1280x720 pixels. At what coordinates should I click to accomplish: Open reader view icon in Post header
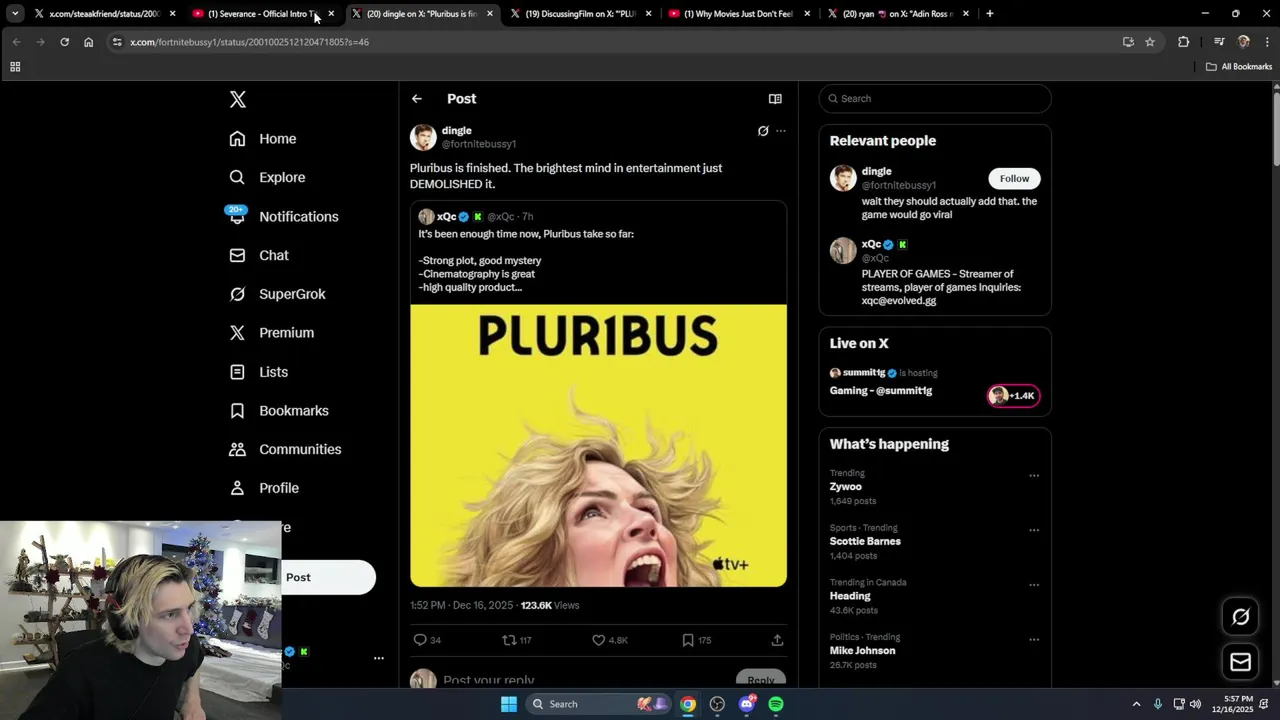point(775,99)
